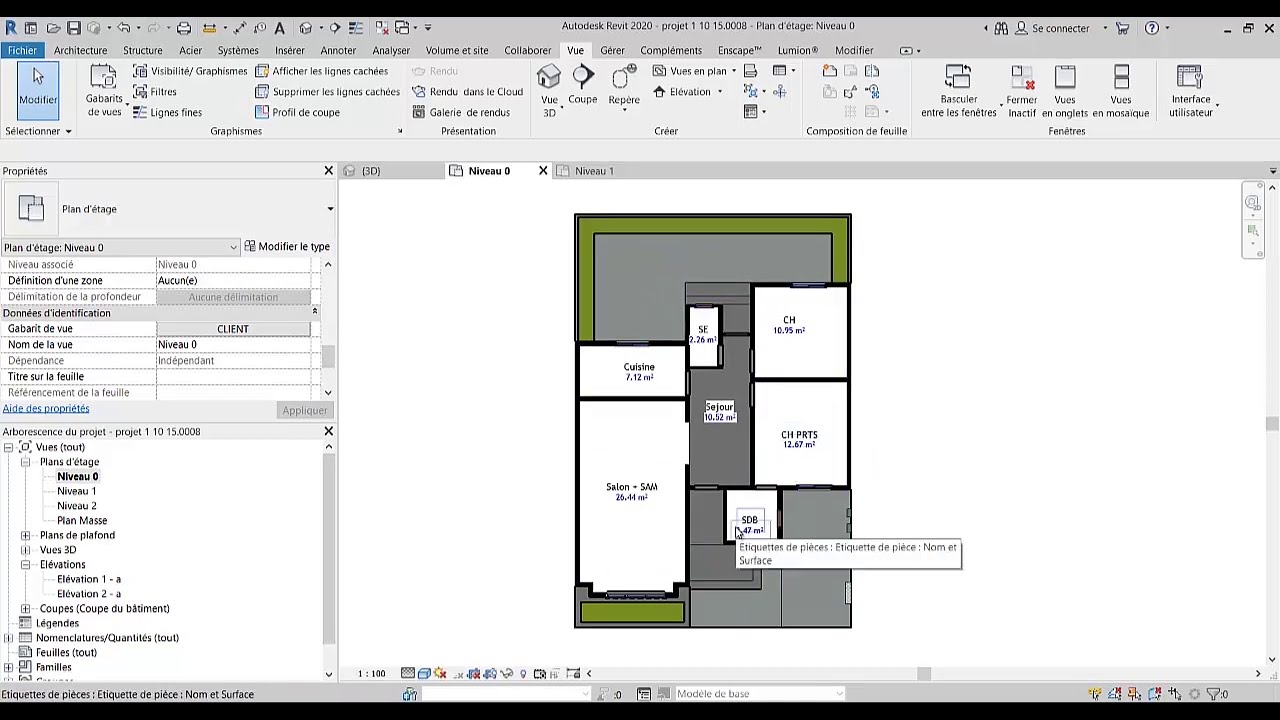
Task: Select Plan Masse in project browser
Action: [x=82, y=520]
